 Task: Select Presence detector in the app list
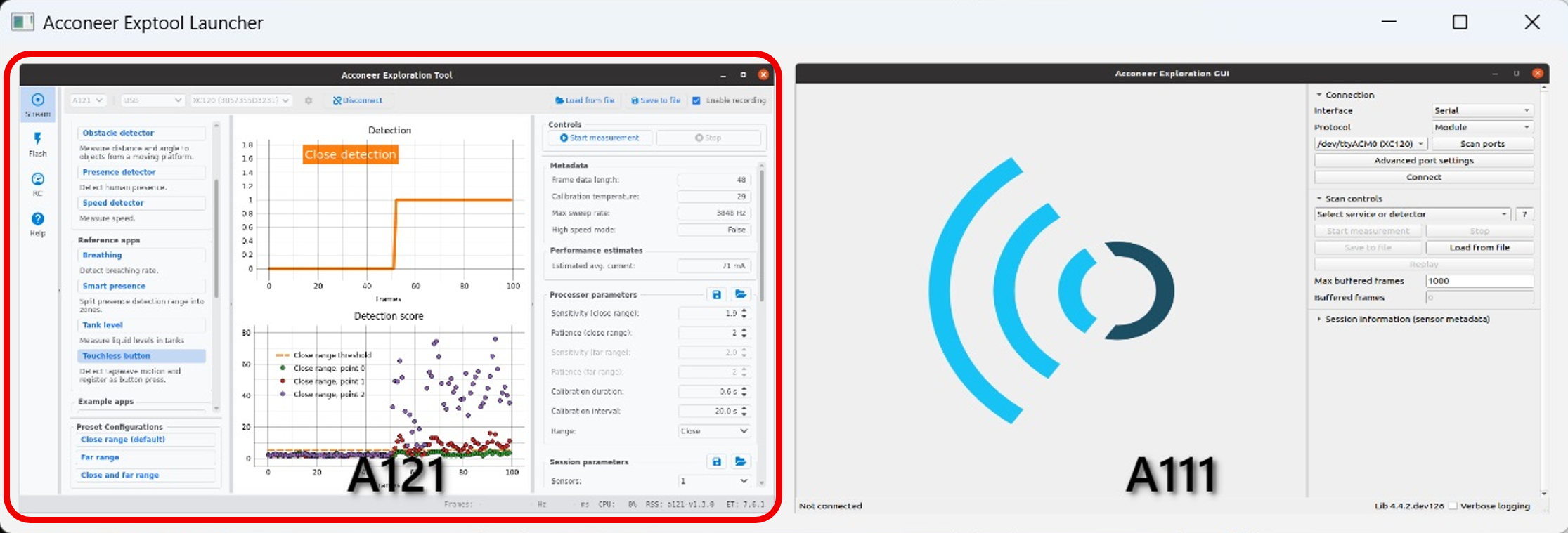[141, 172]
